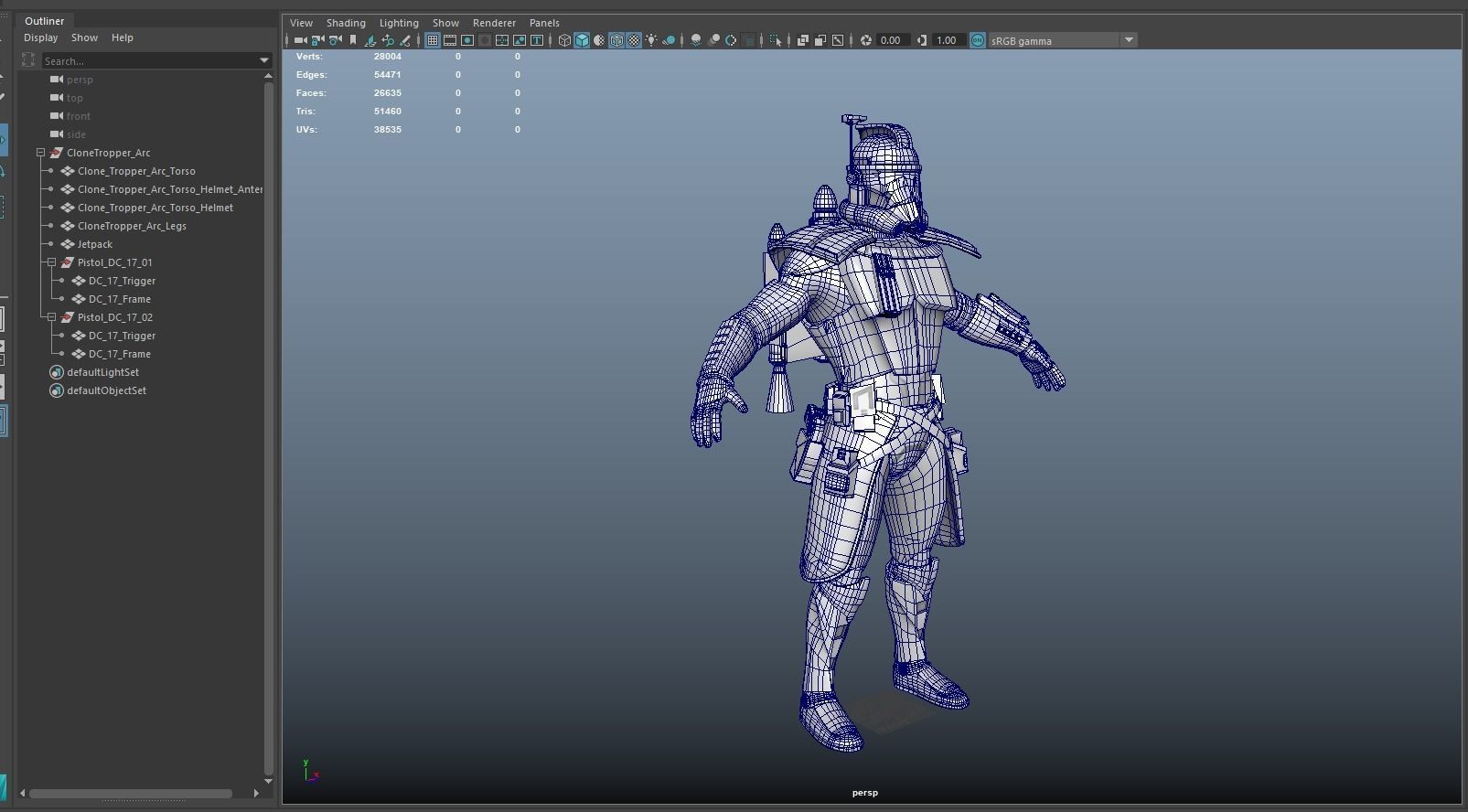Toggle Wireframe on Shaded icon
Screen dimensions: 1468x812
(x=616, y=40)
